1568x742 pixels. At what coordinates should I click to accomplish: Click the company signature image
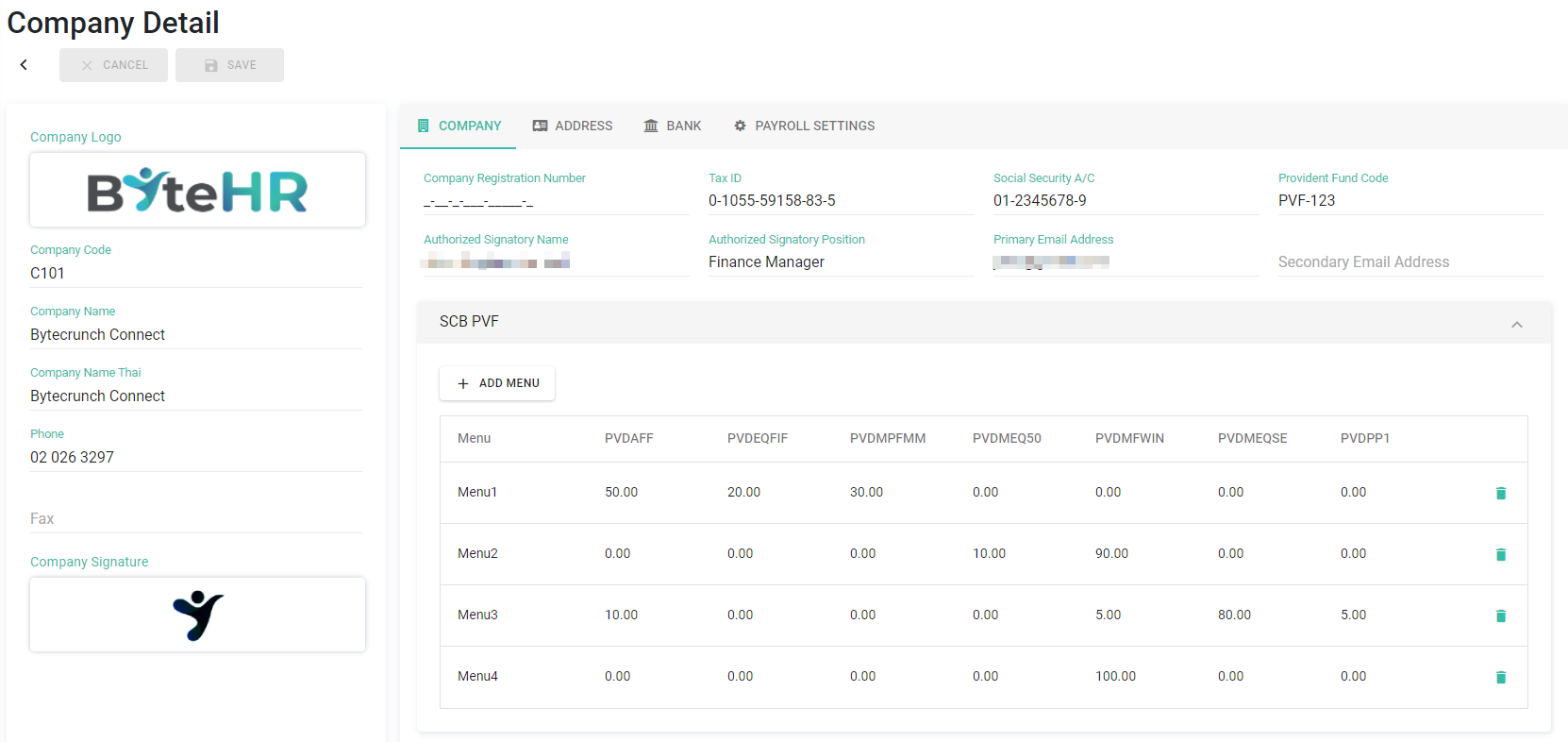pos(197,615)
